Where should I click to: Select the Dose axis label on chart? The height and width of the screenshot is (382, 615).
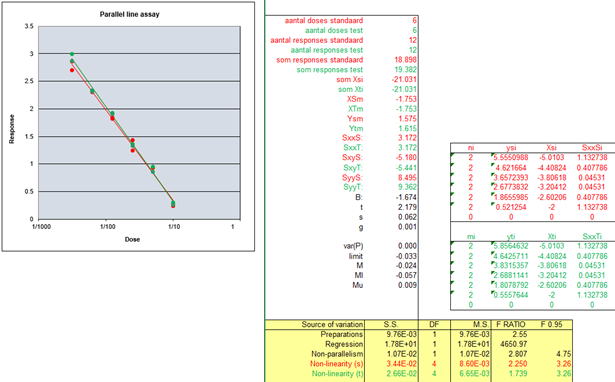tap(132, 239)
